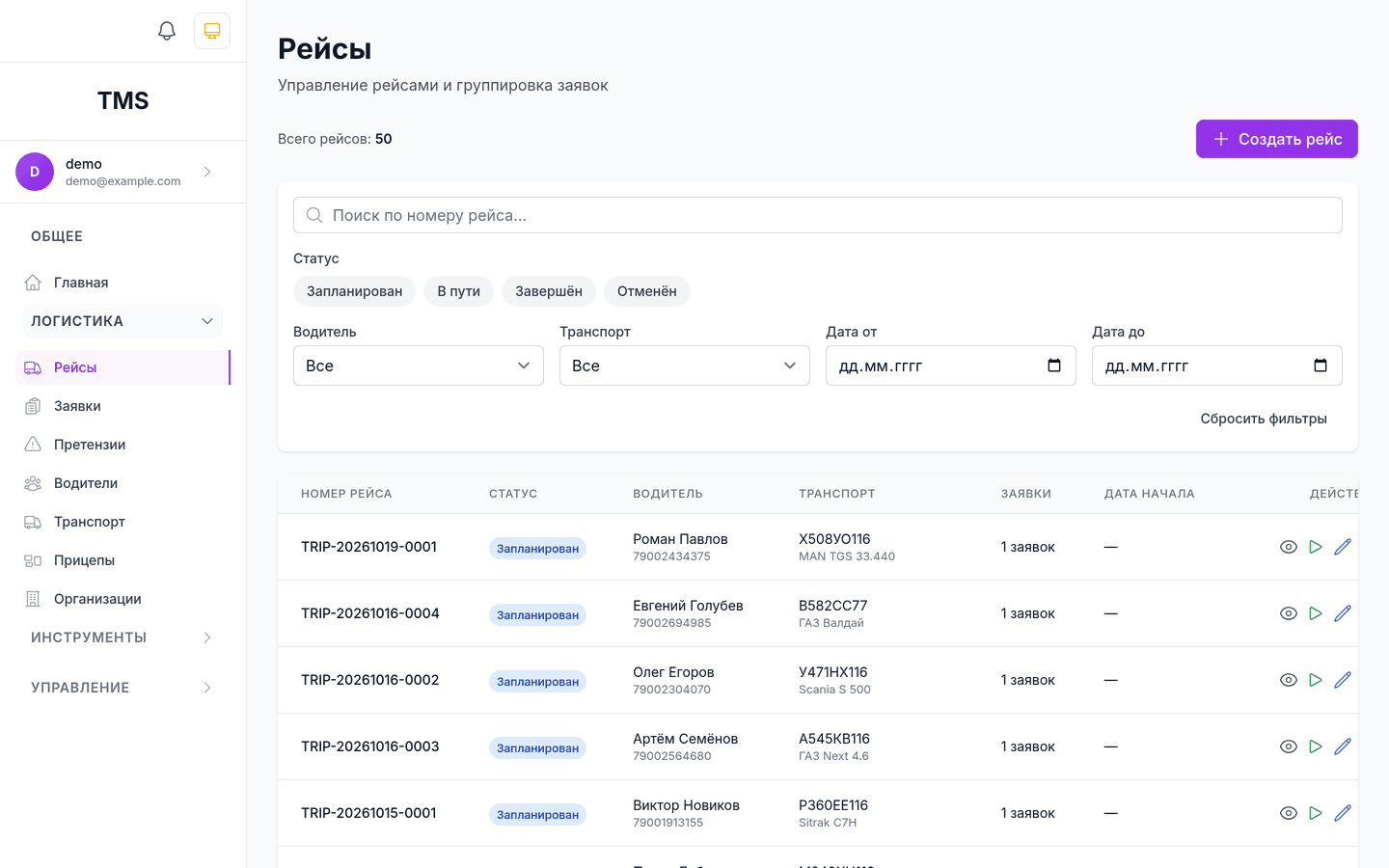The image size is (1389, 868).
Task: Start trip TRIP-20261019-0001 with play icon
Action: [x=1316, y=547]
